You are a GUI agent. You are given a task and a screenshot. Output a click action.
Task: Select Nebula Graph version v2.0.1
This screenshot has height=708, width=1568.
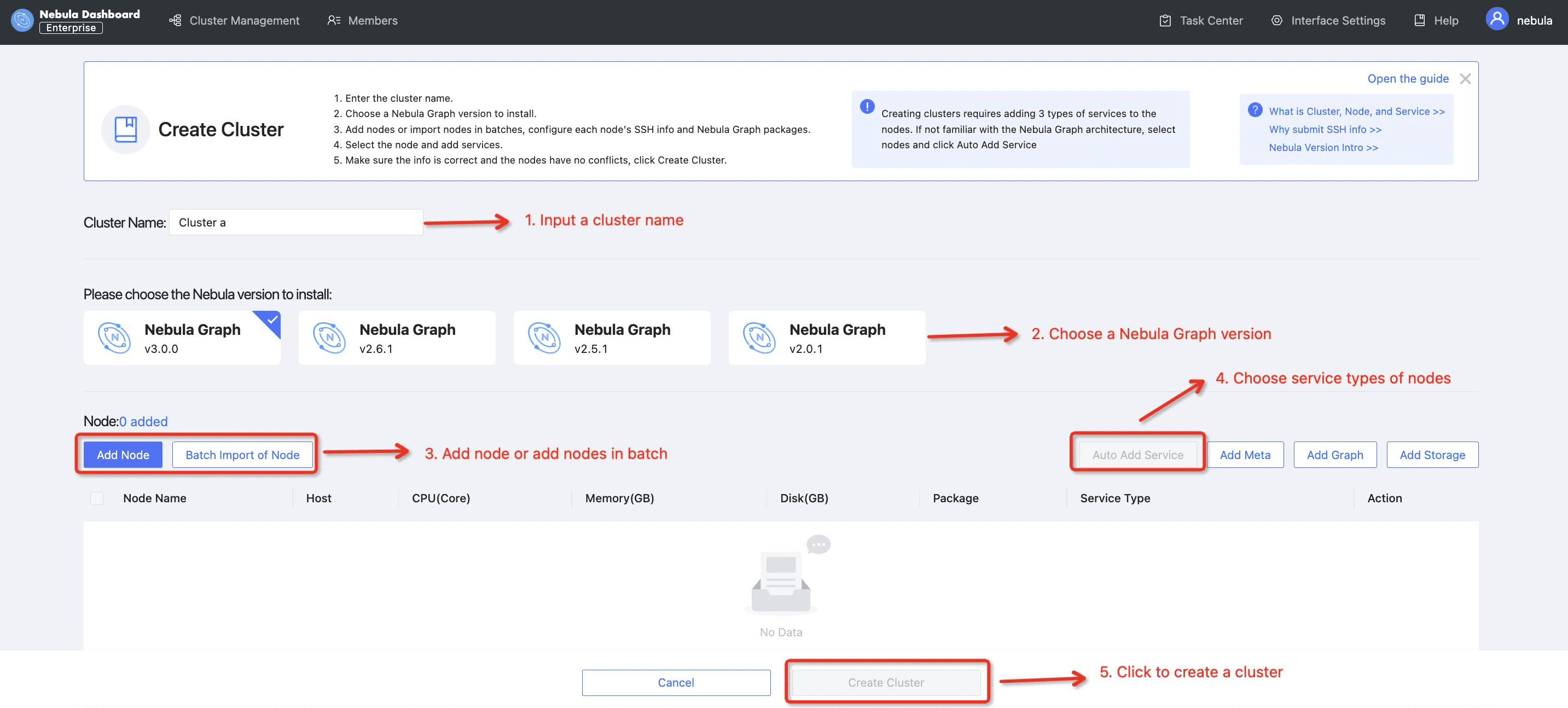click(x=827, y=338)
